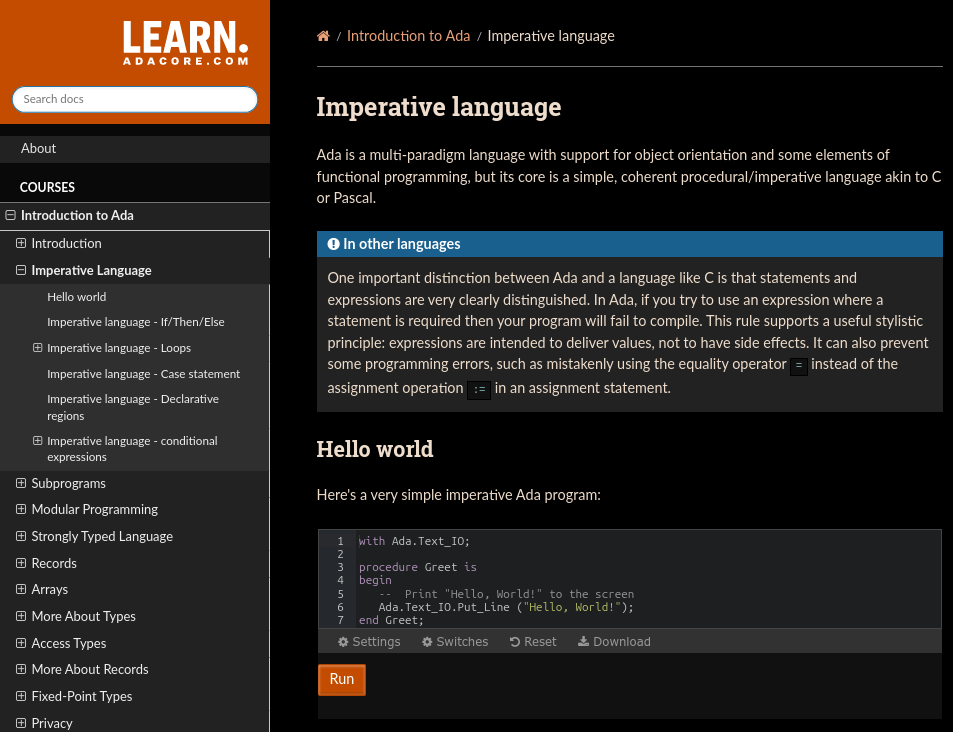
Task: Expand the Access Types section
Action: pyautogui.click(x=21, y=643)
